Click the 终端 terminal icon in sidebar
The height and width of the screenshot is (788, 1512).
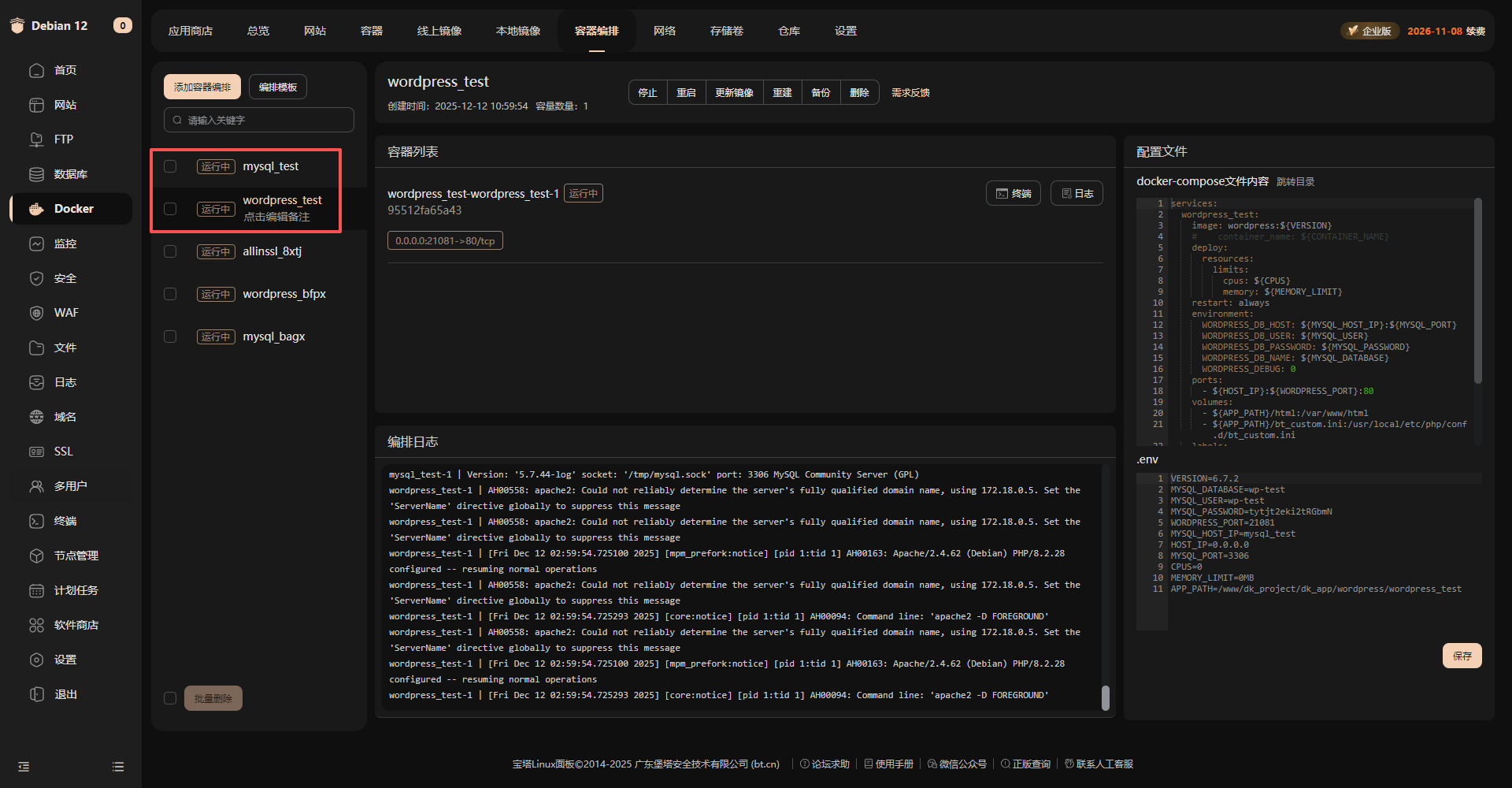pos(36,521)
